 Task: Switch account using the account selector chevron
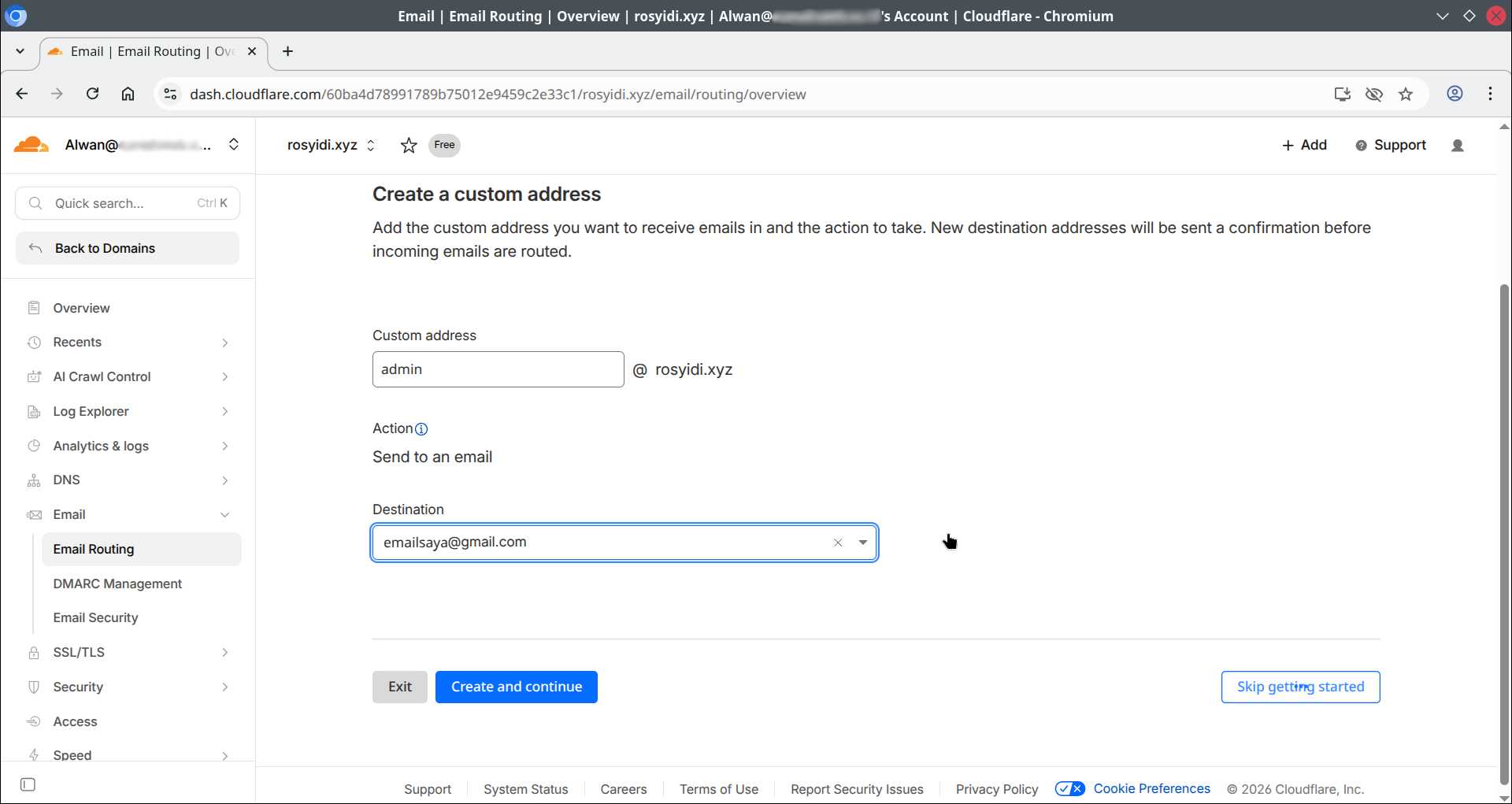pyautogui.click(x=234, y=145)
